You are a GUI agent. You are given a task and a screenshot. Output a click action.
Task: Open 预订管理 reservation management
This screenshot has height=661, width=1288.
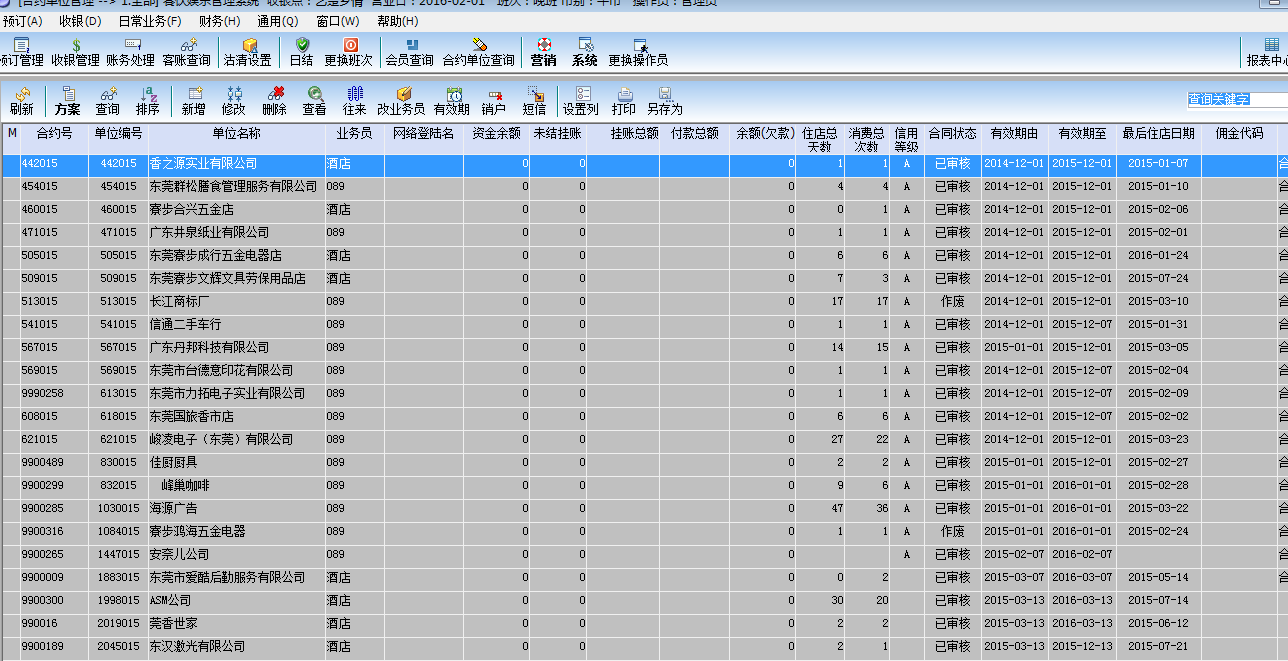(21, 52)
